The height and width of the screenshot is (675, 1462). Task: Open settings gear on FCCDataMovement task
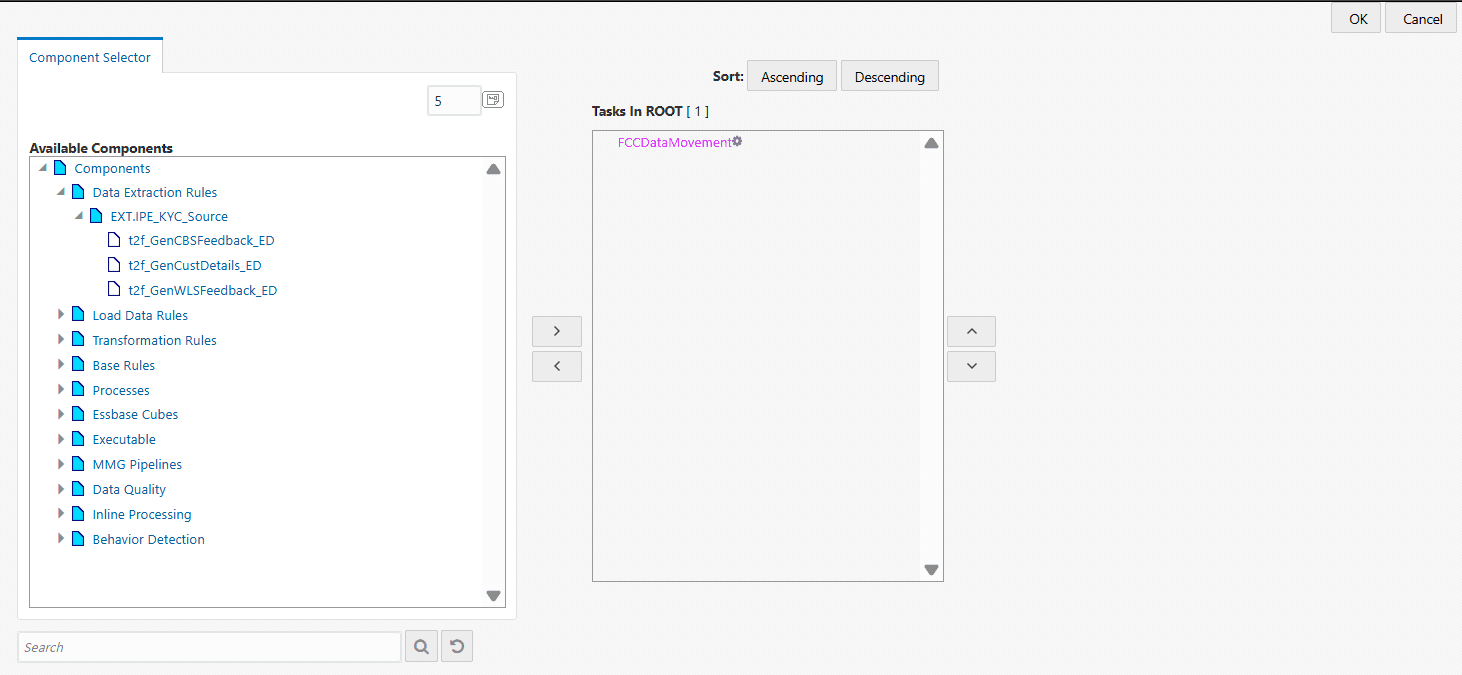[x=737, y=141]
